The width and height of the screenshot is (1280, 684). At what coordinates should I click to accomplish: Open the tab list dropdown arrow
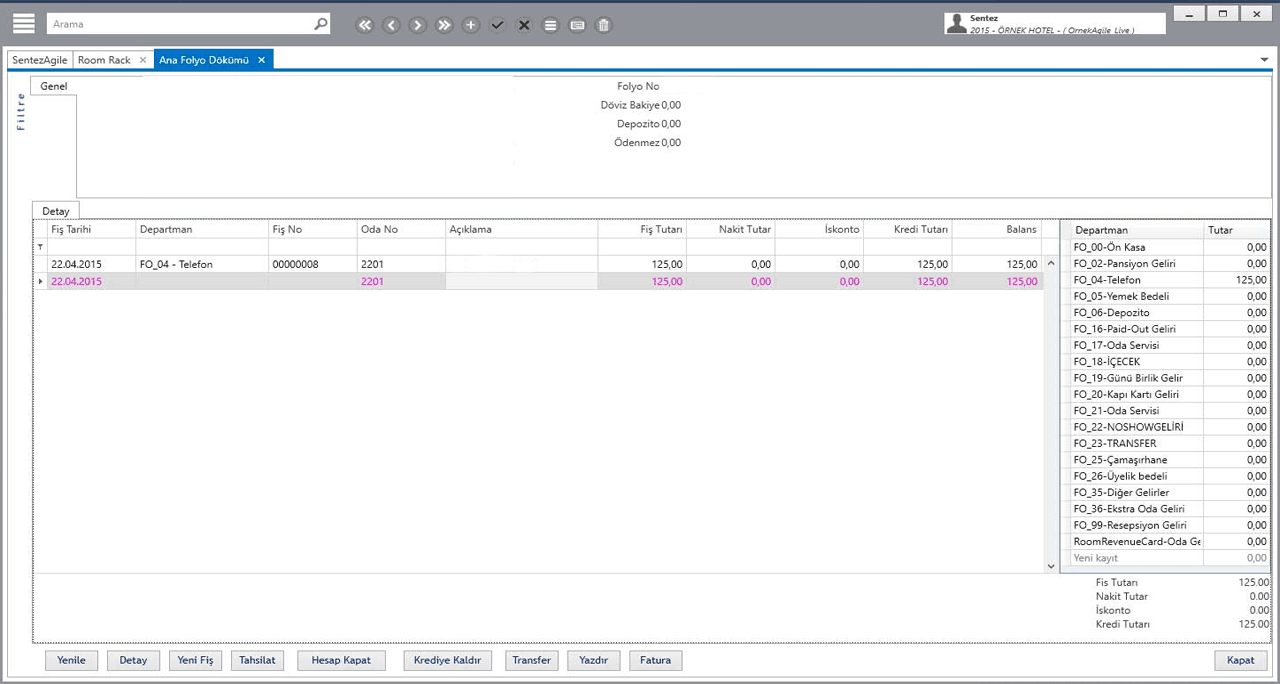coord(1265,60)
